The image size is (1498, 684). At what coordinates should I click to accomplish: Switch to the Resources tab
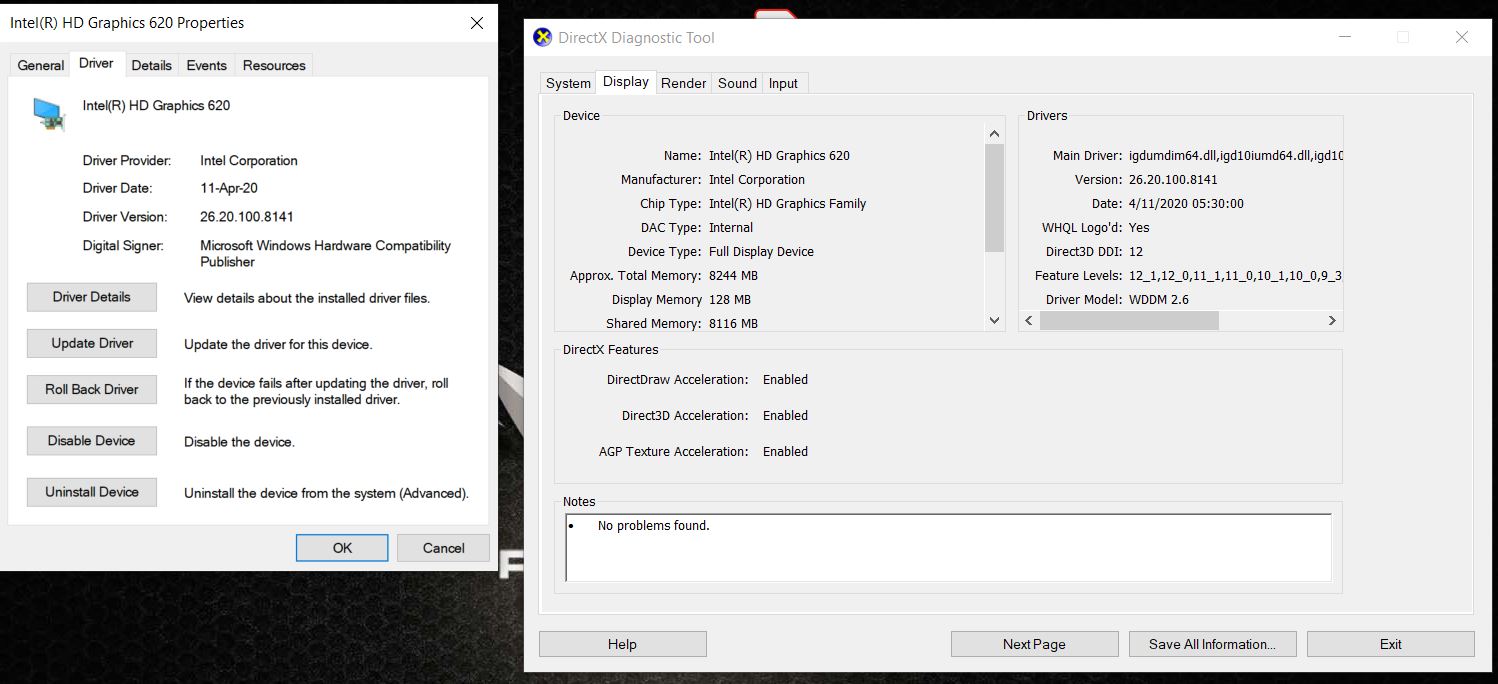click(x=274, y=65)
